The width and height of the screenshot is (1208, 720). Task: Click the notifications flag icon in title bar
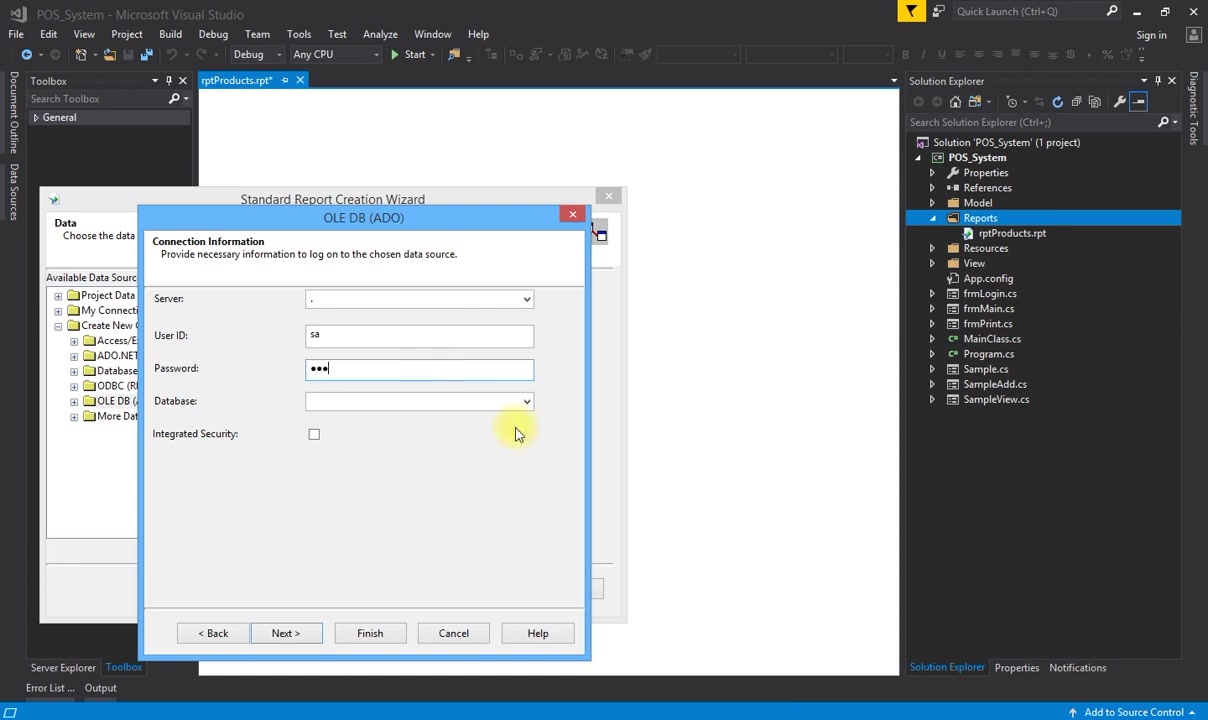911,12
